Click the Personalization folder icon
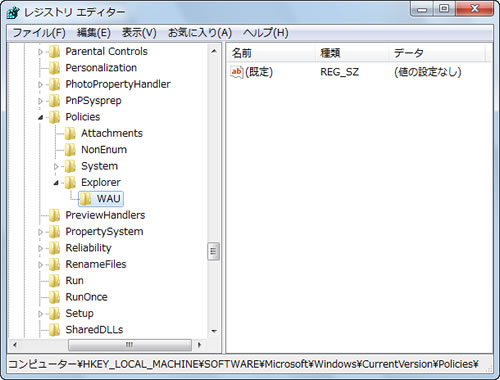 point(54,68)
